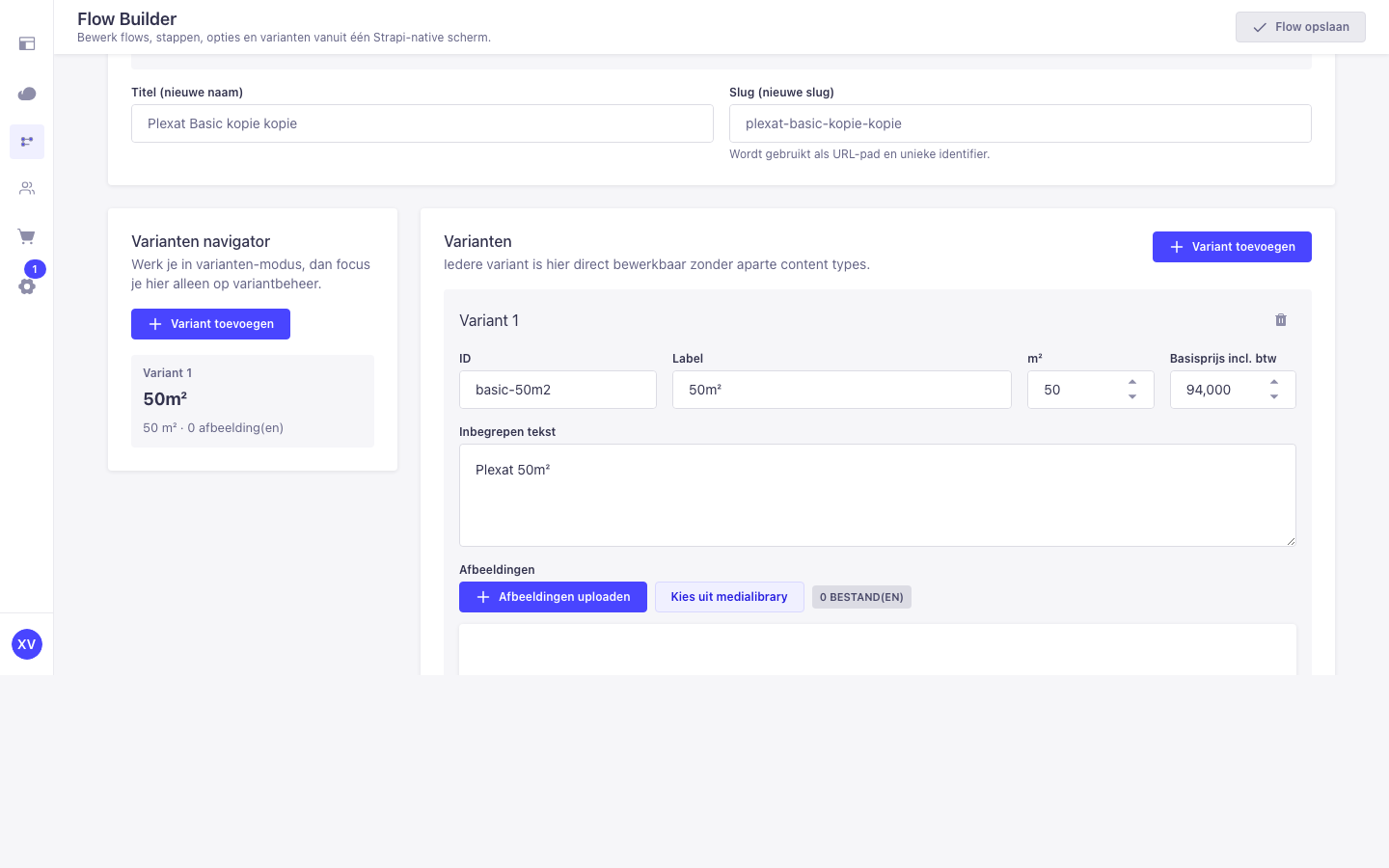Image resolution: width=1389 pixels, height=868 pixels.
Task: Increase the m² value with up arrow
Action: (x=1132, y=382)
